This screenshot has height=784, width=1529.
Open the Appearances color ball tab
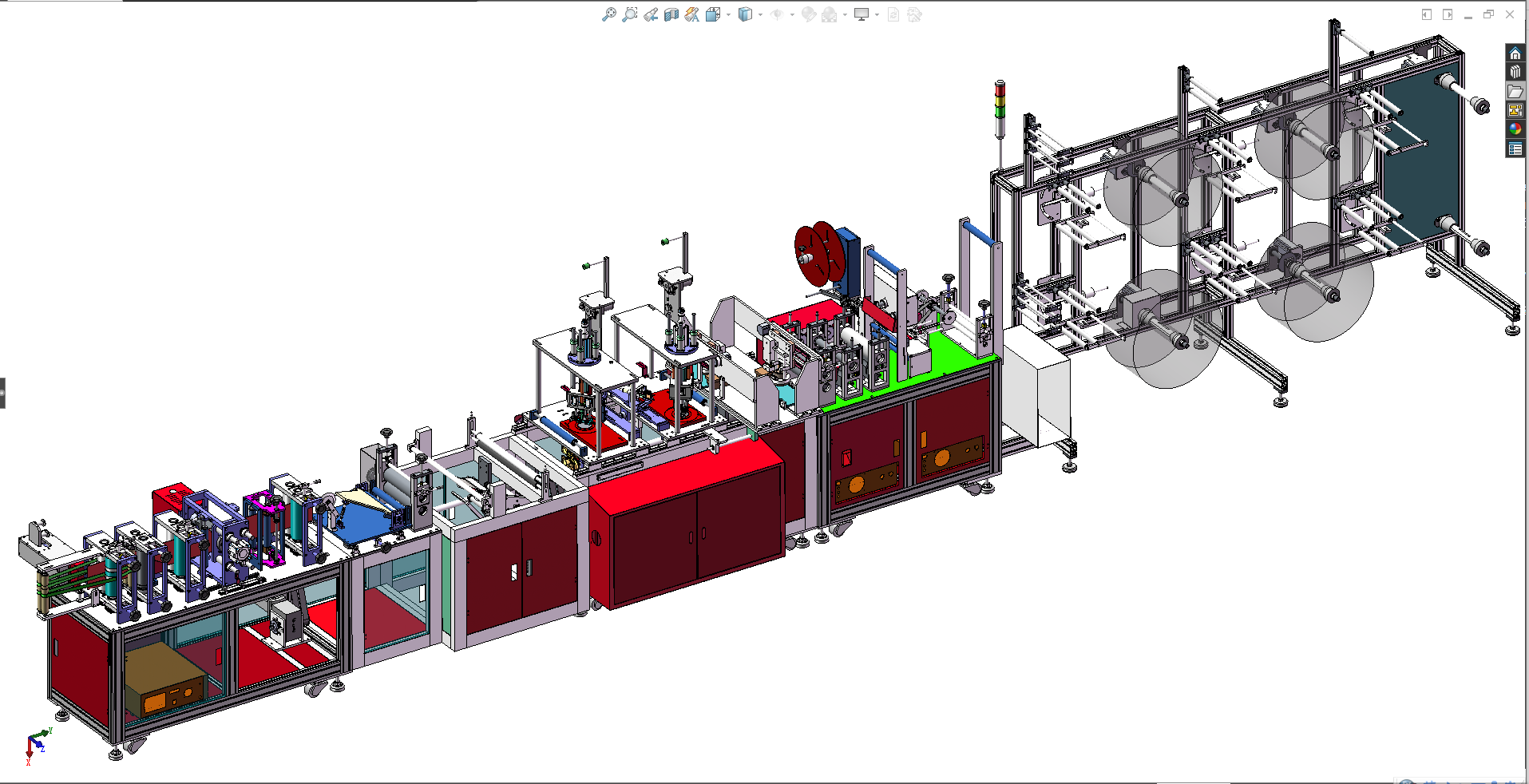tap(1515, 129)
